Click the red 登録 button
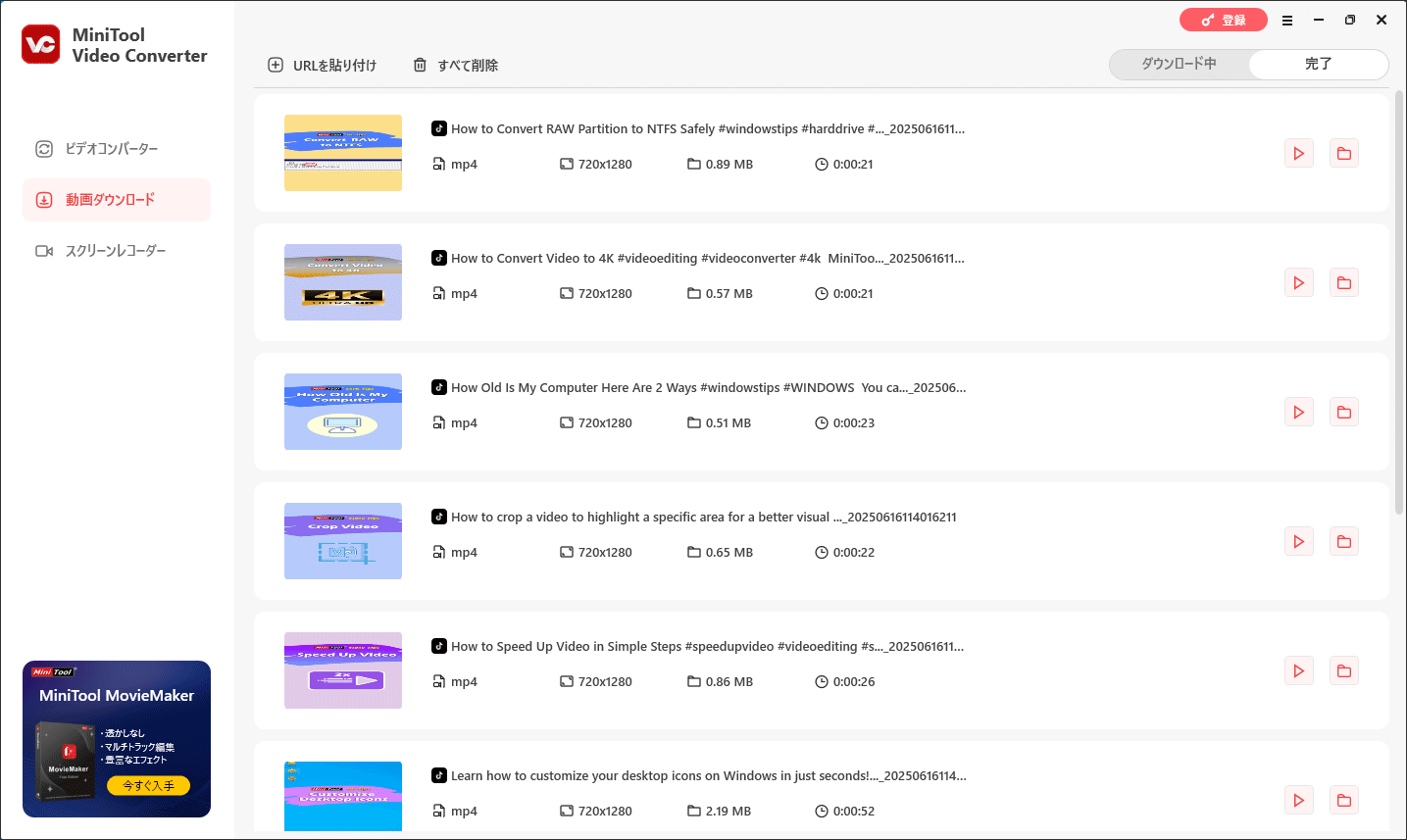 click(1224, 20)
